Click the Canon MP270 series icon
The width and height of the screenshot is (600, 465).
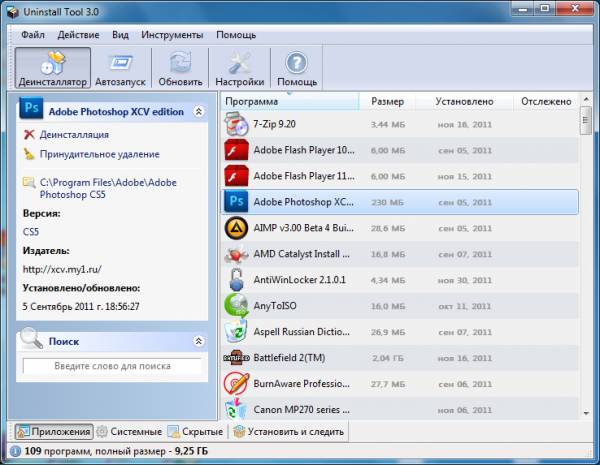[236, 410]
